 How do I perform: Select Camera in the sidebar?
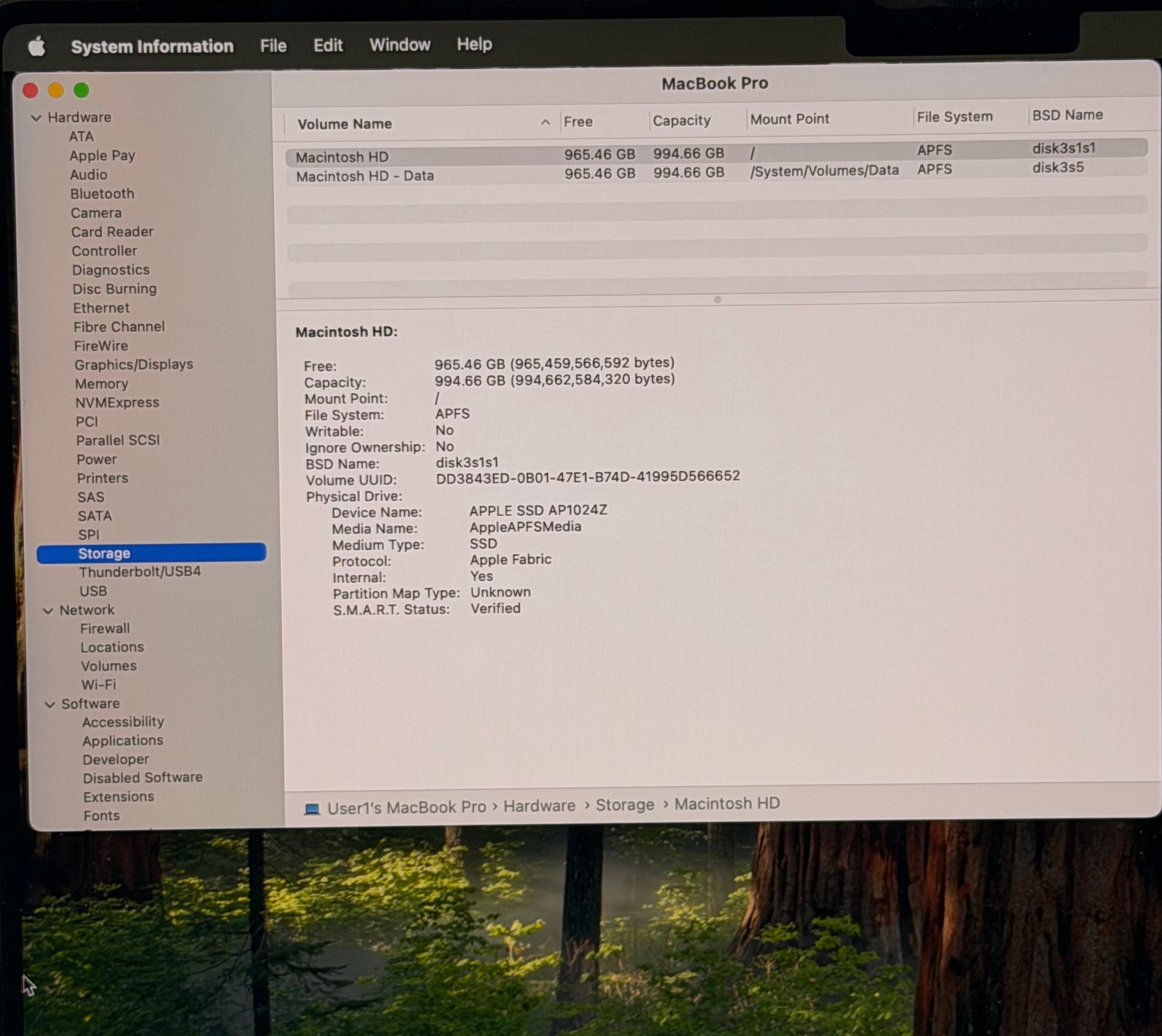click(96, 213)
